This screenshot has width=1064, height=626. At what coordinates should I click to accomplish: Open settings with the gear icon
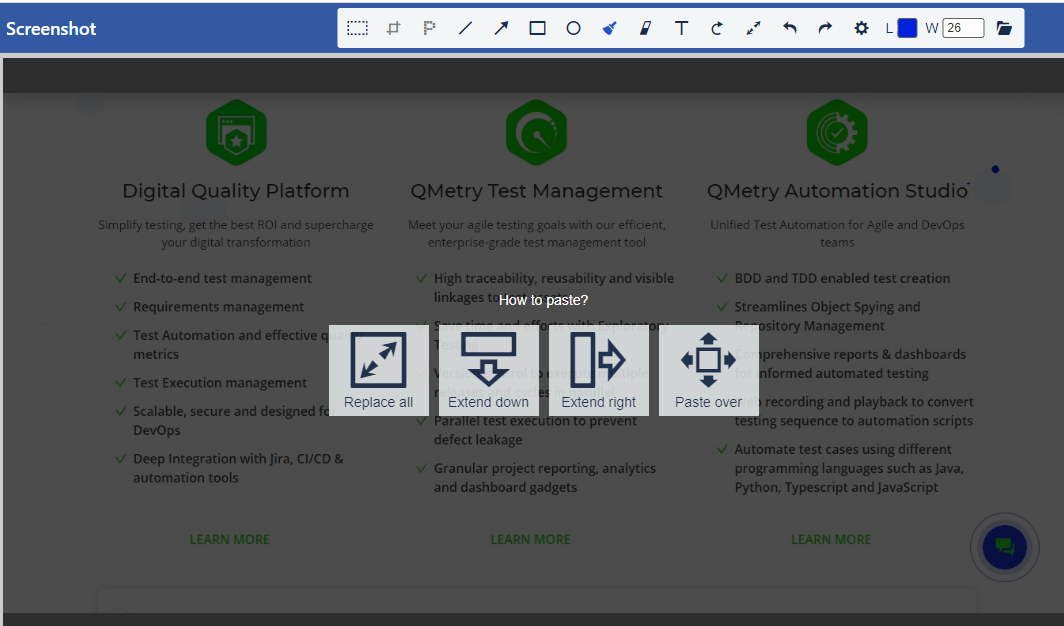[861, 28]
